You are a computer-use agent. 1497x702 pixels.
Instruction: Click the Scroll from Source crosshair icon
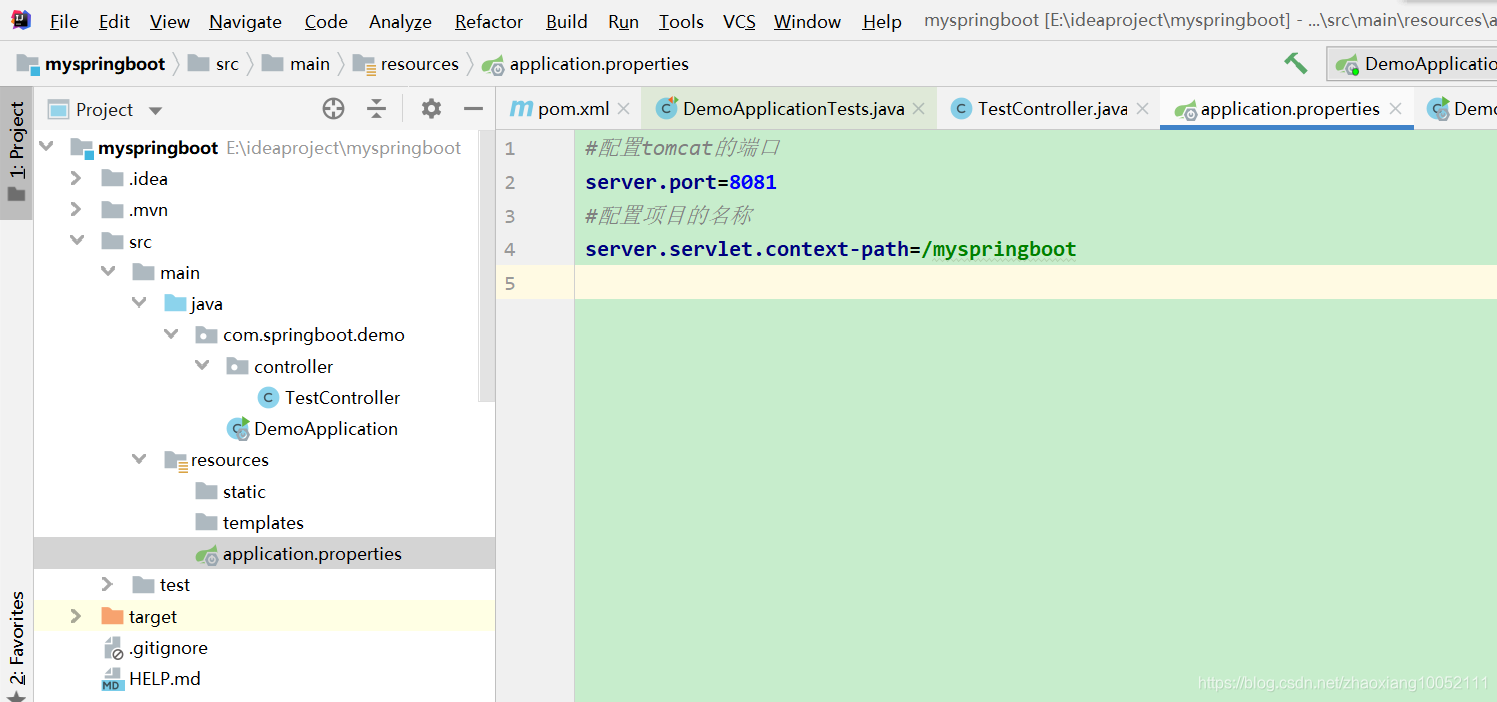[333, 108]
